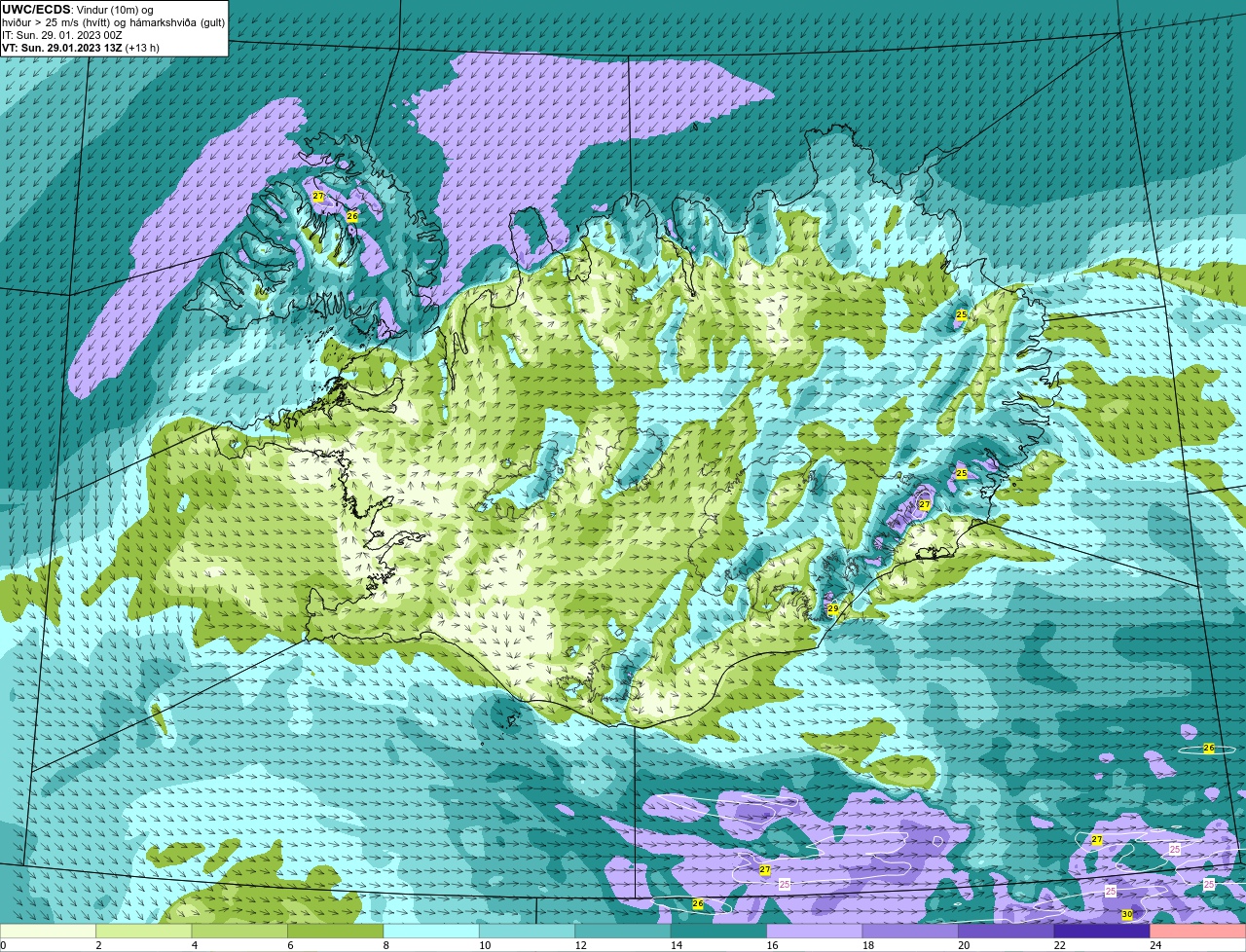Click the legend scale label "20"
This screenshot has height=952, width=1246.
coord(964,945)
